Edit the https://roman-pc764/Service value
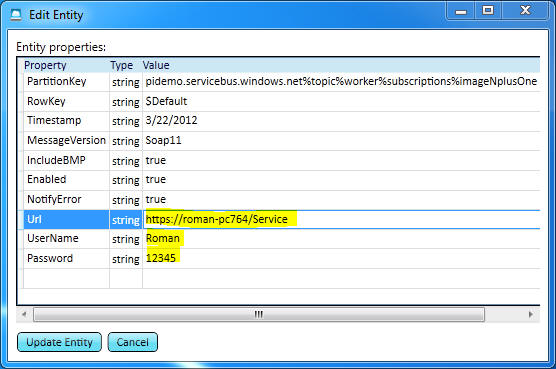Image resolution: width=556 pixels, height=369 pixels. [341, 219]
